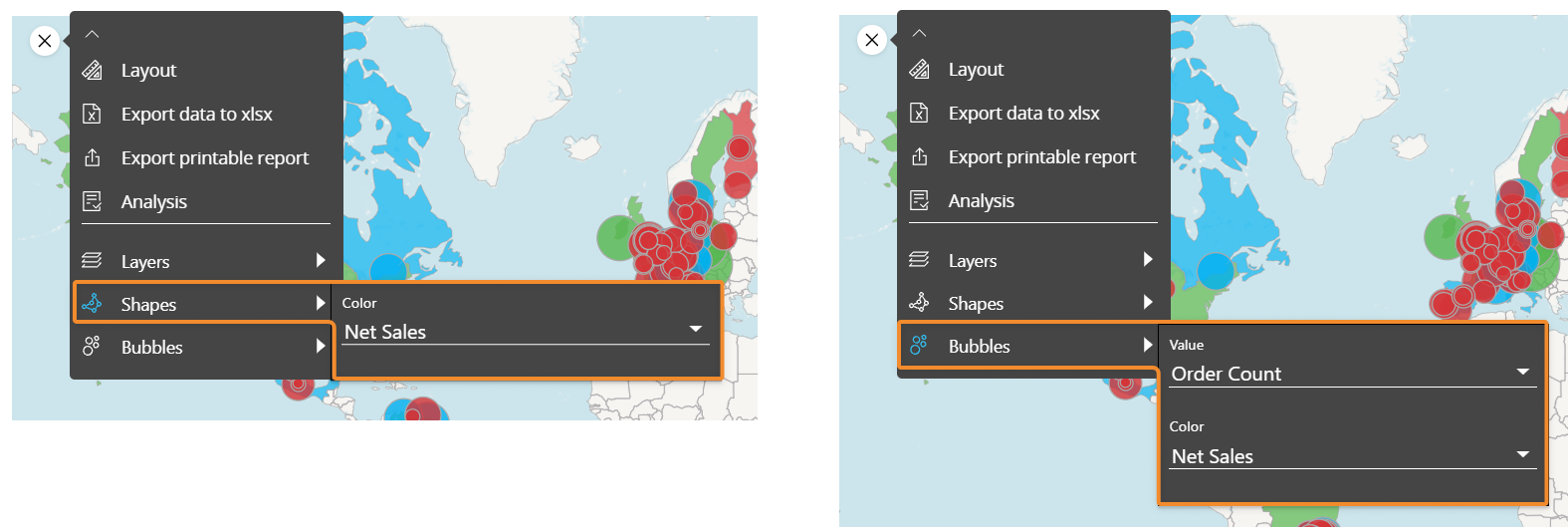Screen dimensions: 1568x527
Task: Click the Layout icon in left menu
Action: click(x=92, y=70)
